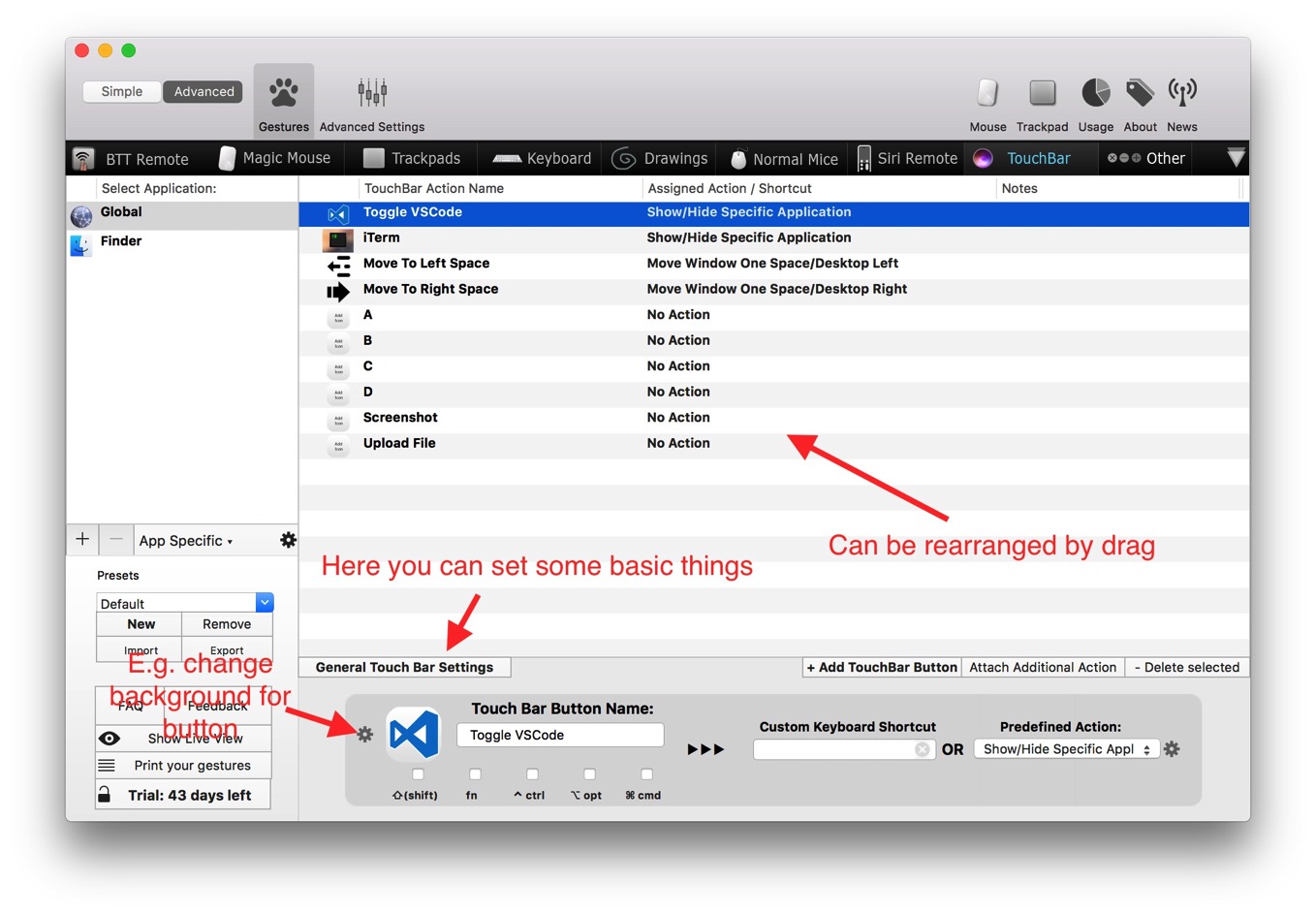1316x915 pixels.
Task: Click the gear icon beside App Specific
Action: point(288,540)
